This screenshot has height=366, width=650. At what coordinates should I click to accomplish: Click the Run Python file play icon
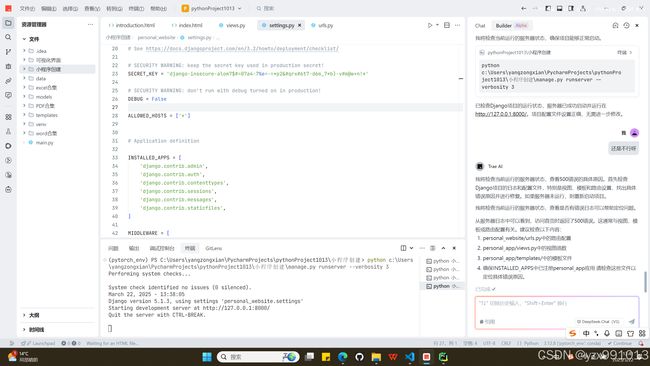click(x=430, y=25)
